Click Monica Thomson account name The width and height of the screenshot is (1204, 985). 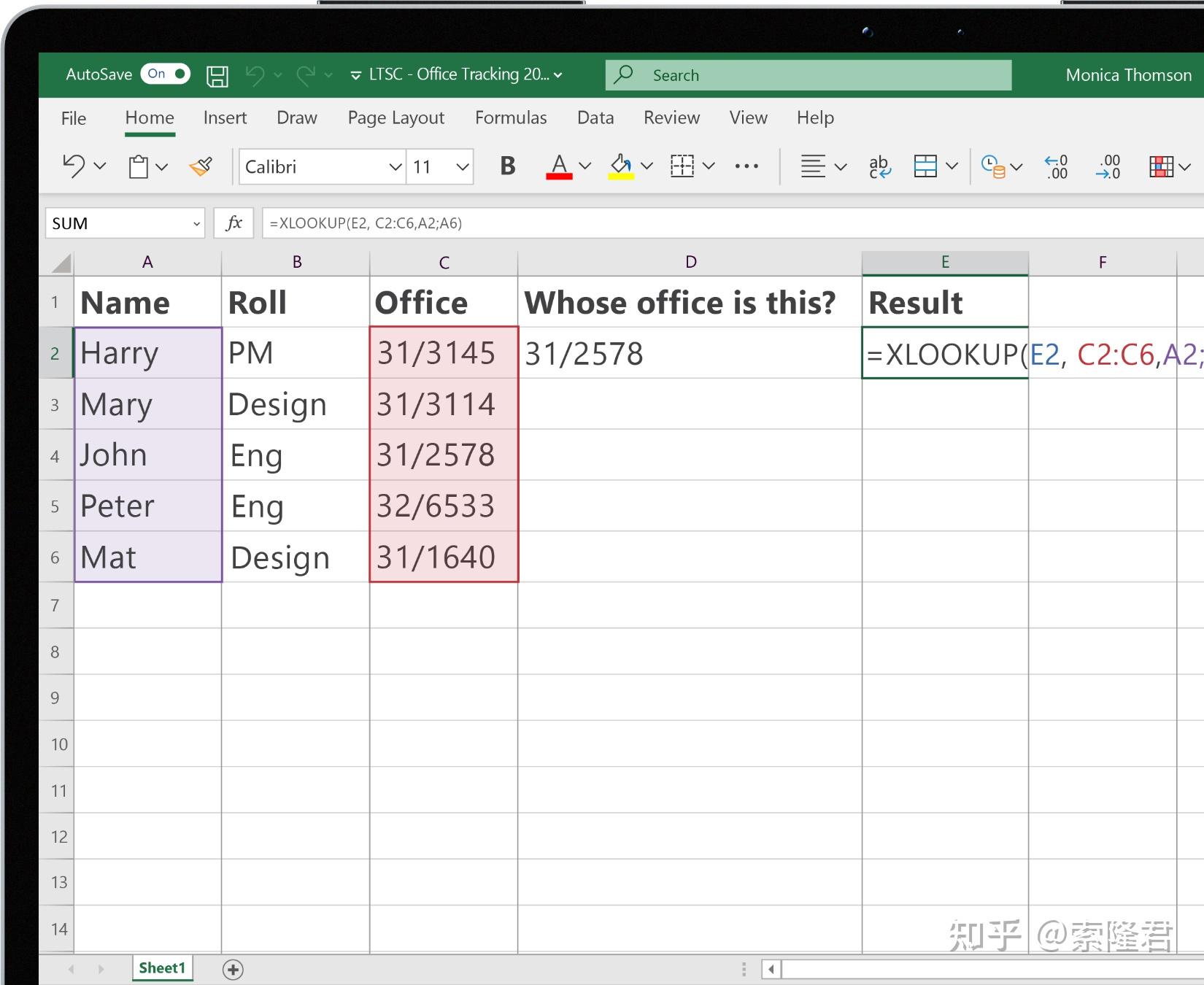coord(1127,74)
